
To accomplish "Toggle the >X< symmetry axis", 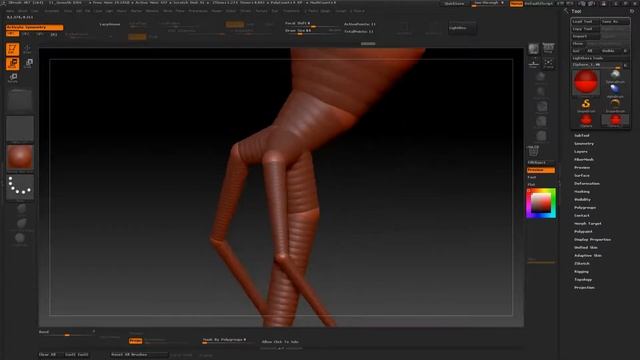I will coord(13,34).
